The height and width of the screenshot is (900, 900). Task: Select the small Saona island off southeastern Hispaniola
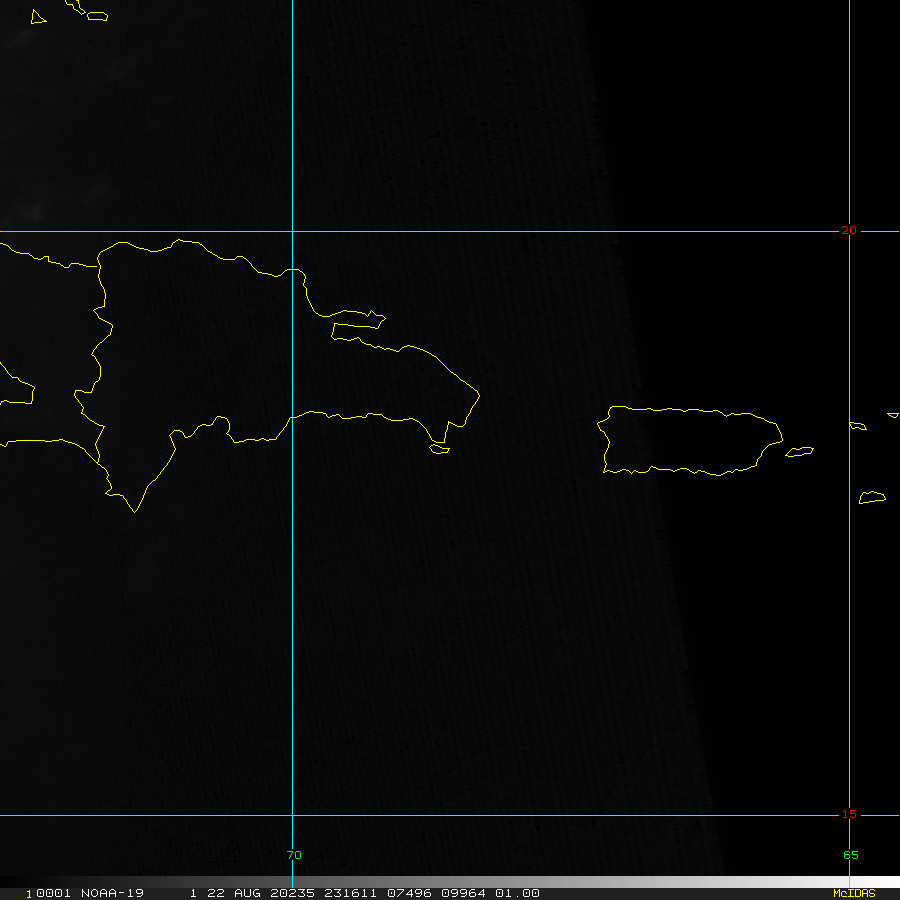[440, 449]
